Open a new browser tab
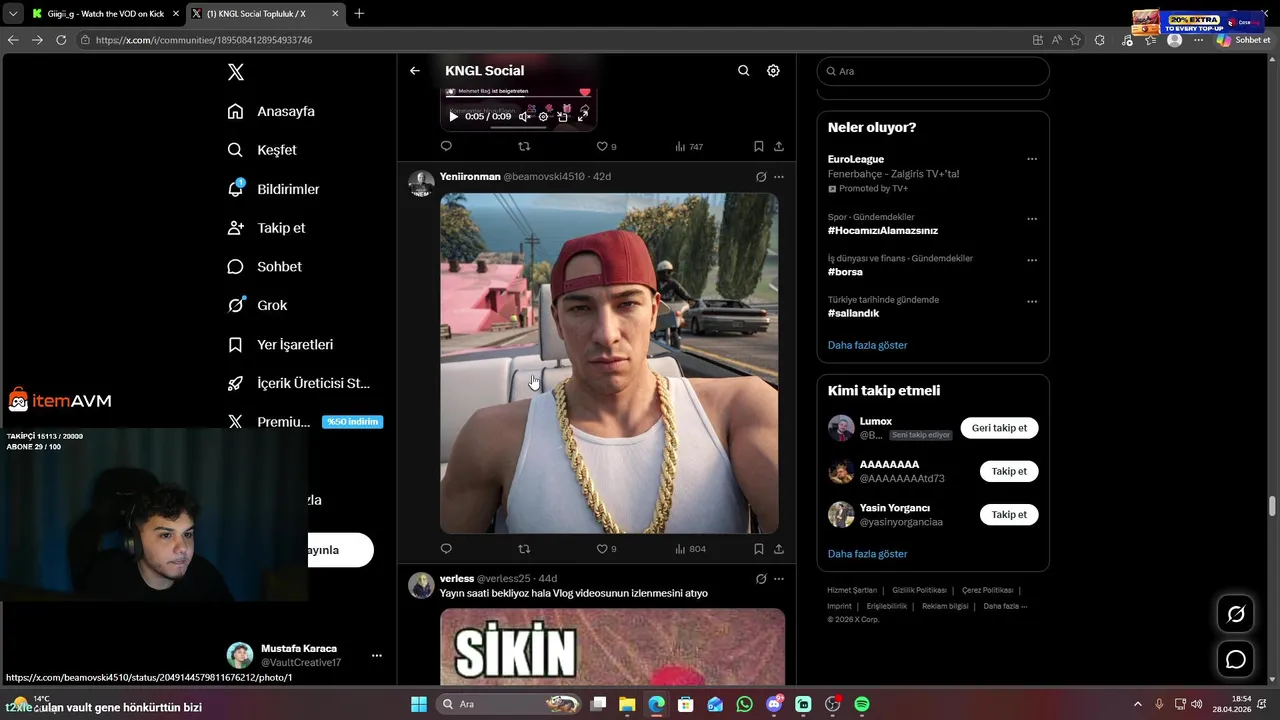The height and width of the screenshot is (720, 1280). pos(359,14)
